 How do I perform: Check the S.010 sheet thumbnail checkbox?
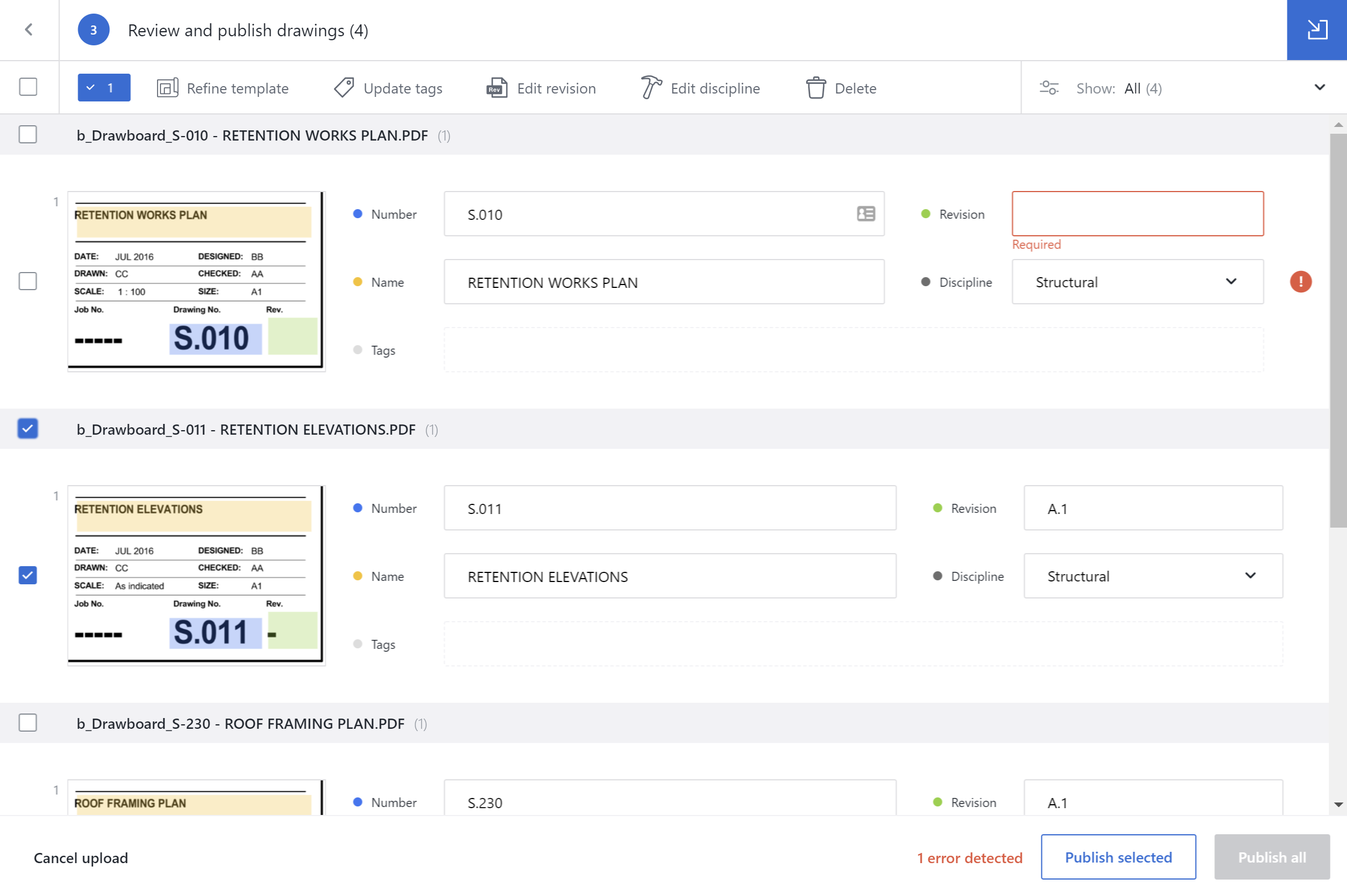coord(28,282)
